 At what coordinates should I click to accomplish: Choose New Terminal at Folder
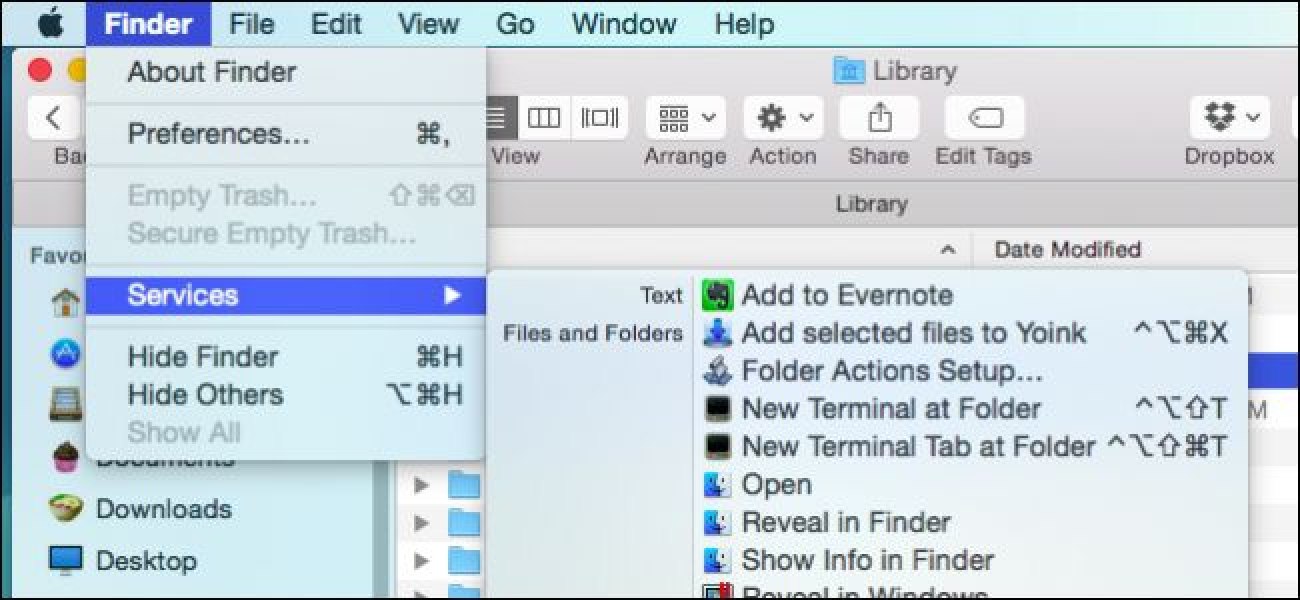click(x=891, y=409)
